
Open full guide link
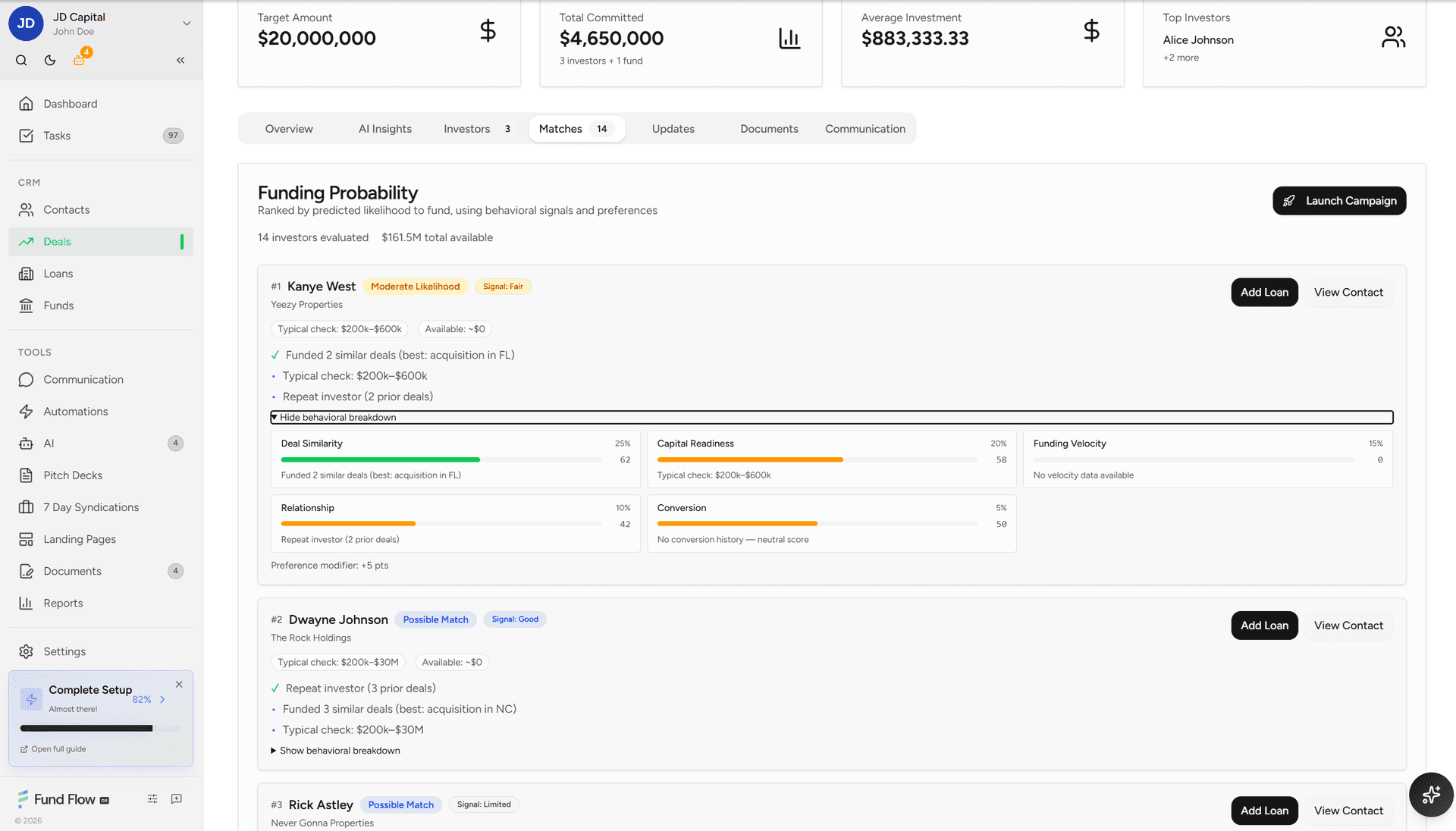(53, 749)
